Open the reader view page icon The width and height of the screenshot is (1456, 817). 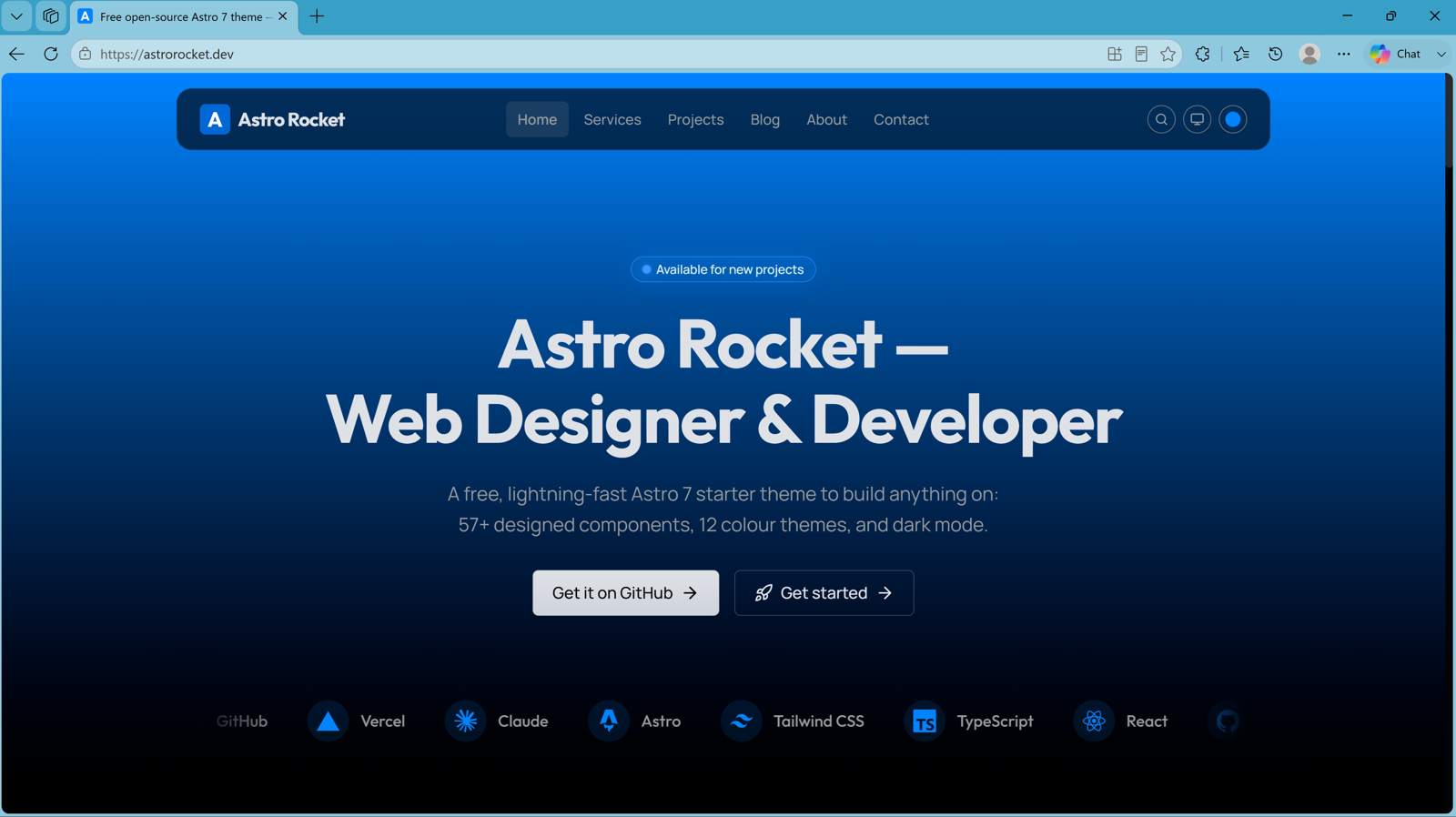1141,54
